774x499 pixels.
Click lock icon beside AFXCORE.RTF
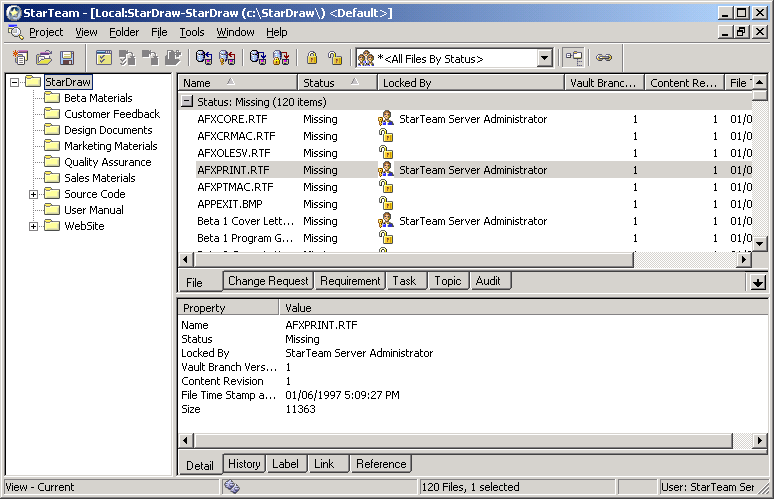(385, 119)
